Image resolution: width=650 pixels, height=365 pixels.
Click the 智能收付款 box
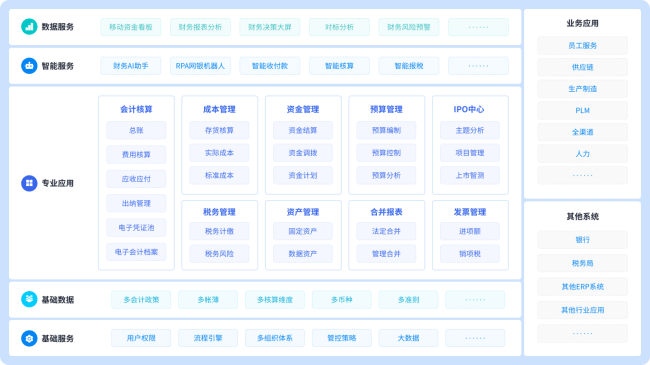coord(270,66)
